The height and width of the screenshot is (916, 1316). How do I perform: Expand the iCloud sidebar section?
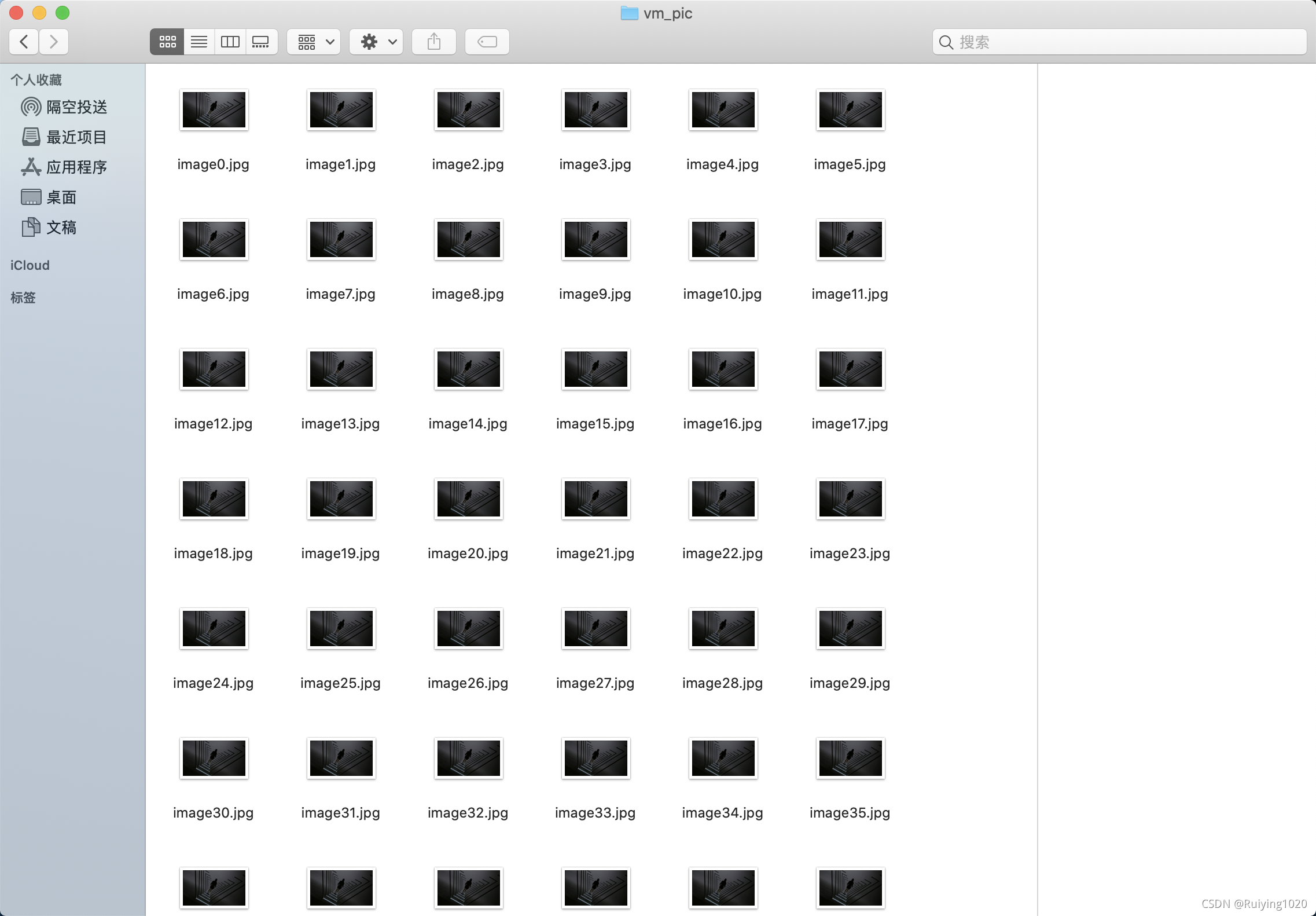(x=30, y=265)
